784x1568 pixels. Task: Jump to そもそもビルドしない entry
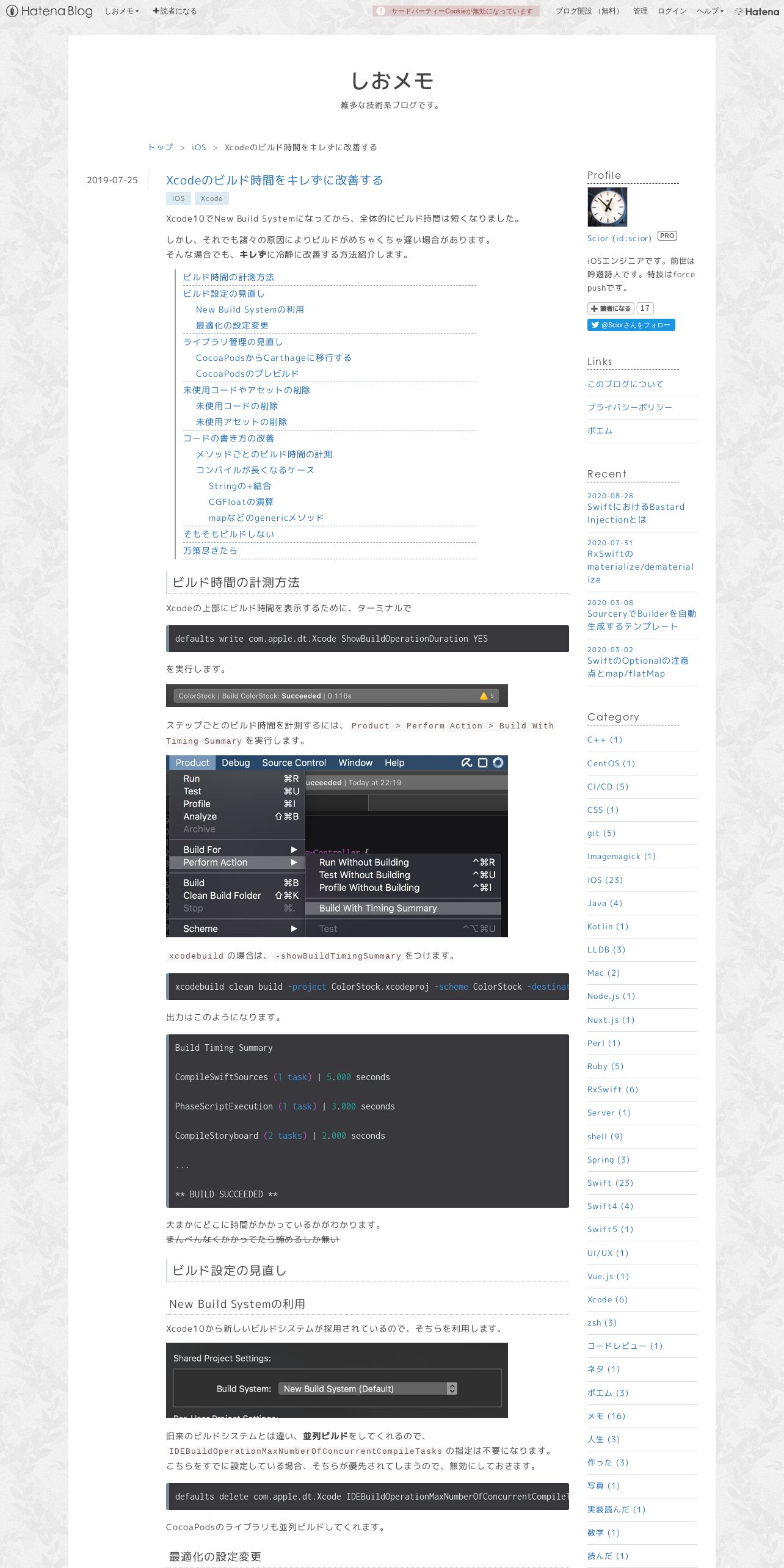(x=228, y=534)
